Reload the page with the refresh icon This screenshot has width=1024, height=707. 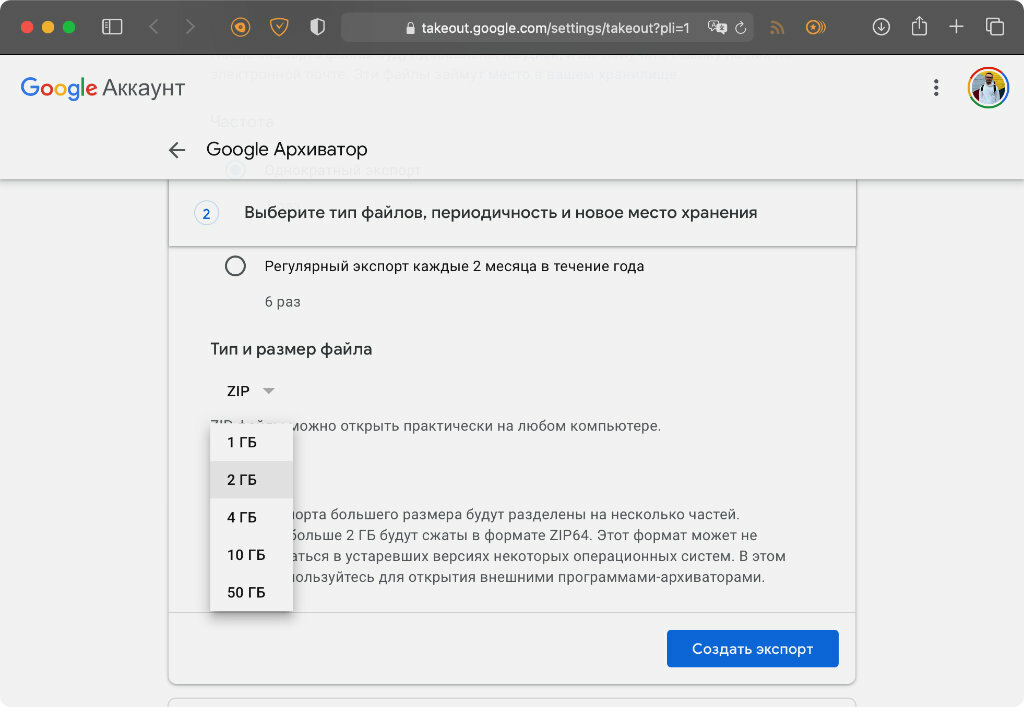tap(741, 28)
